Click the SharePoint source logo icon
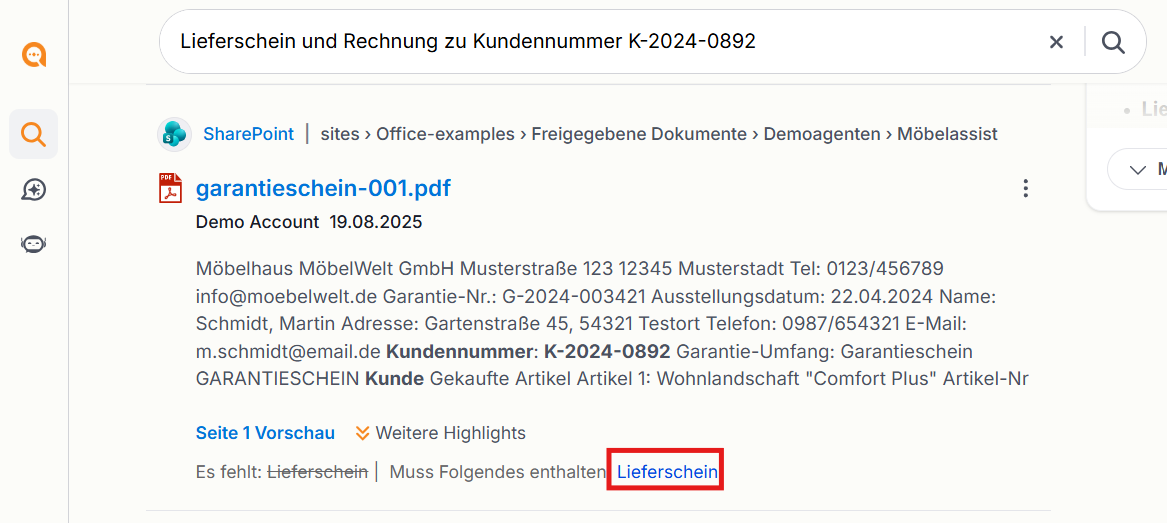The height and width of the screenshot is (523, 1167). pyautogui.click(x=175, y=135)
